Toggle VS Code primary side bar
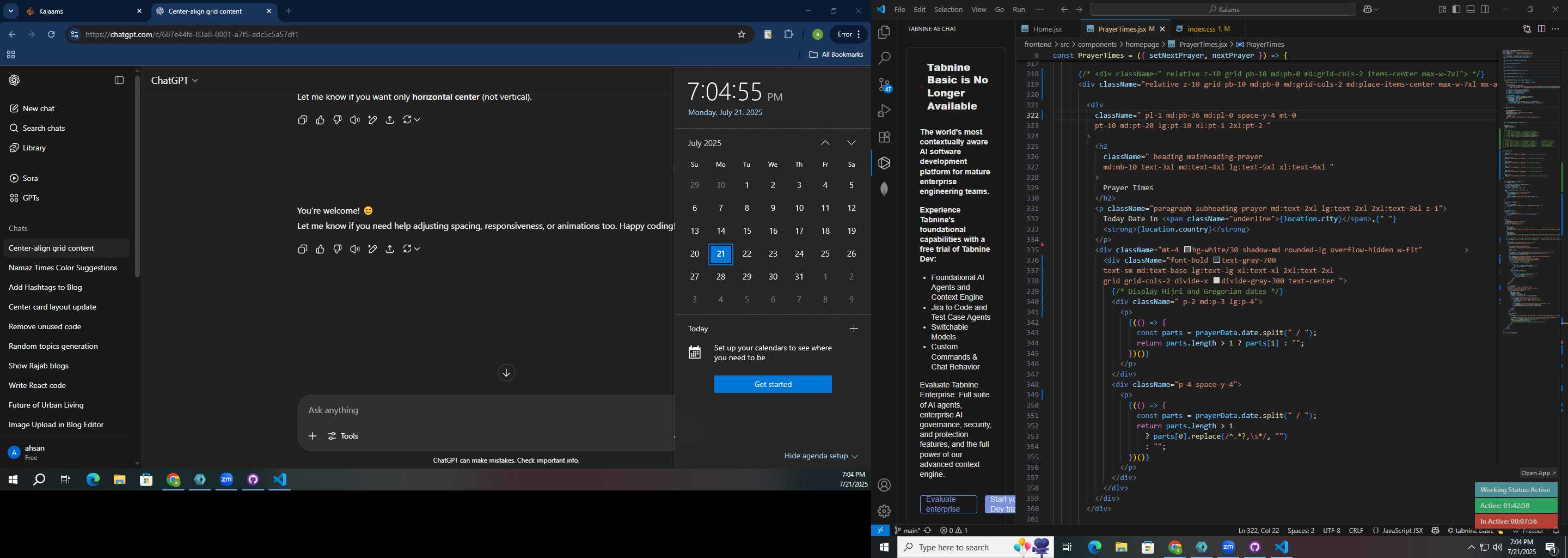Image resolution: width=1568 pixels, height=558 pixels. 1456,10
